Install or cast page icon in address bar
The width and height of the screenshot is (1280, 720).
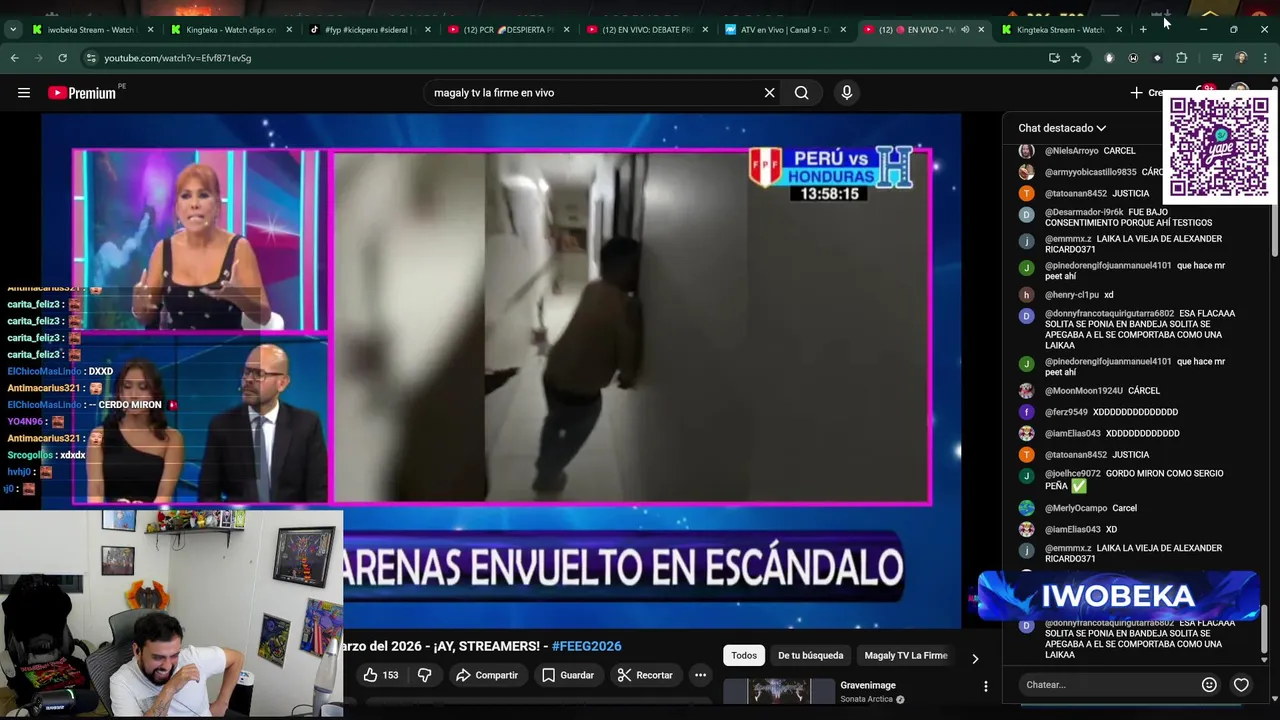point(1054,58)
